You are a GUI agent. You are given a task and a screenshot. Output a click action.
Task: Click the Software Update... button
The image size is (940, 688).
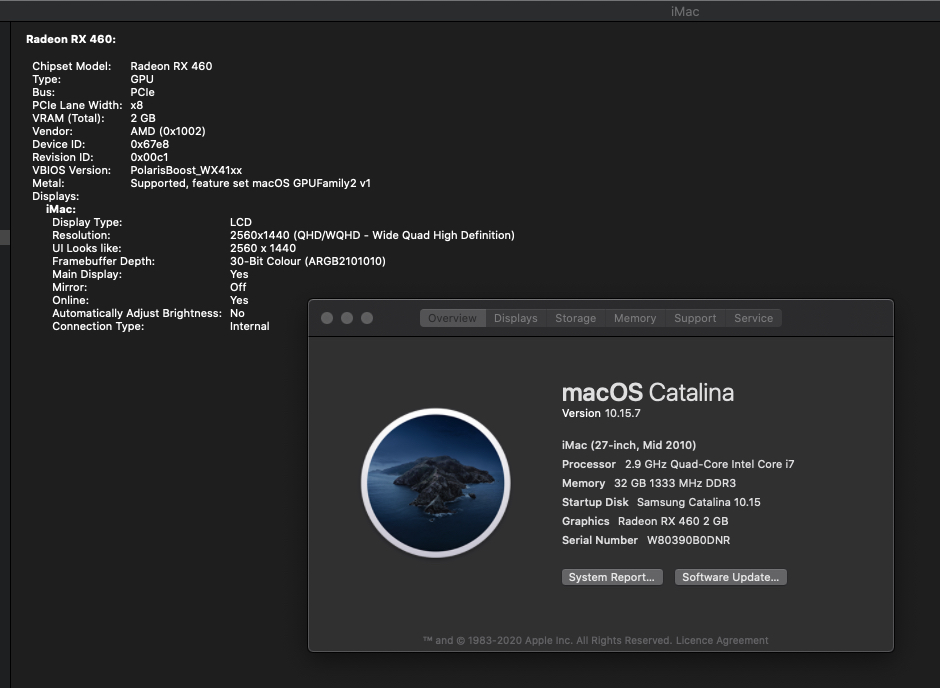coord(731,577)
